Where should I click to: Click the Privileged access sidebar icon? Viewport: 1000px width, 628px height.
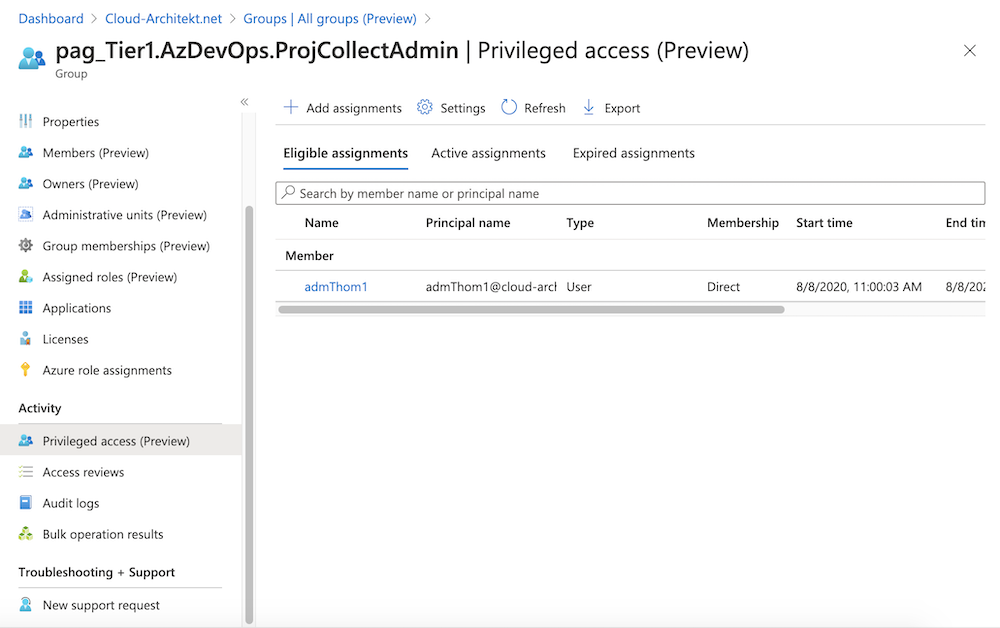(26, 441)
